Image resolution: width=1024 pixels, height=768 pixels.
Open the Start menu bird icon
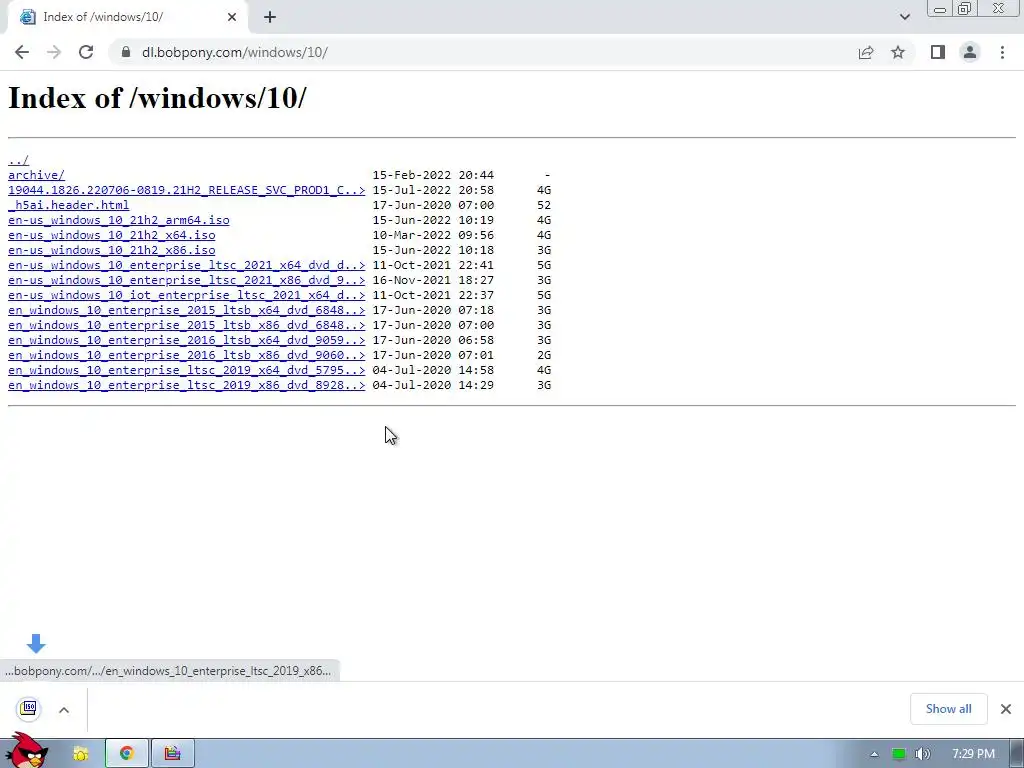pyautogui.click(x=27, y=751)
